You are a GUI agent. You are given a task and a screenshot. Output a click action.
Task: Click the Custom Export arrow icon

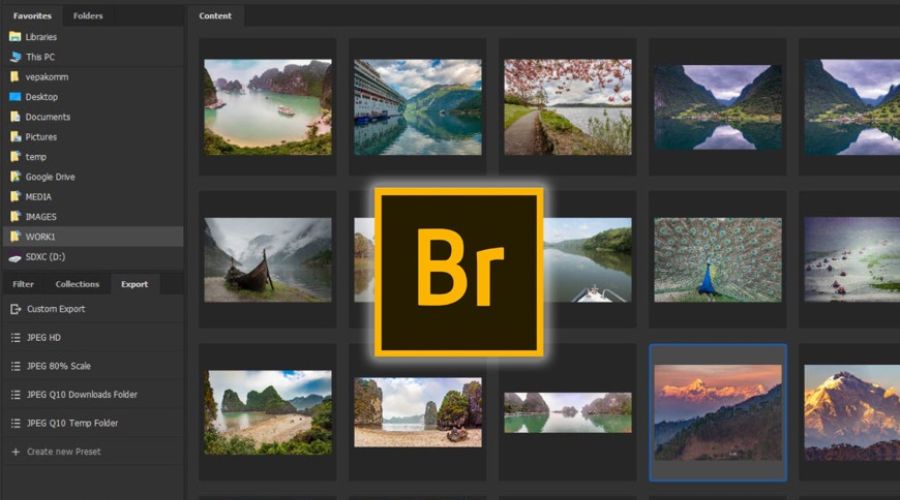(15, 309)
